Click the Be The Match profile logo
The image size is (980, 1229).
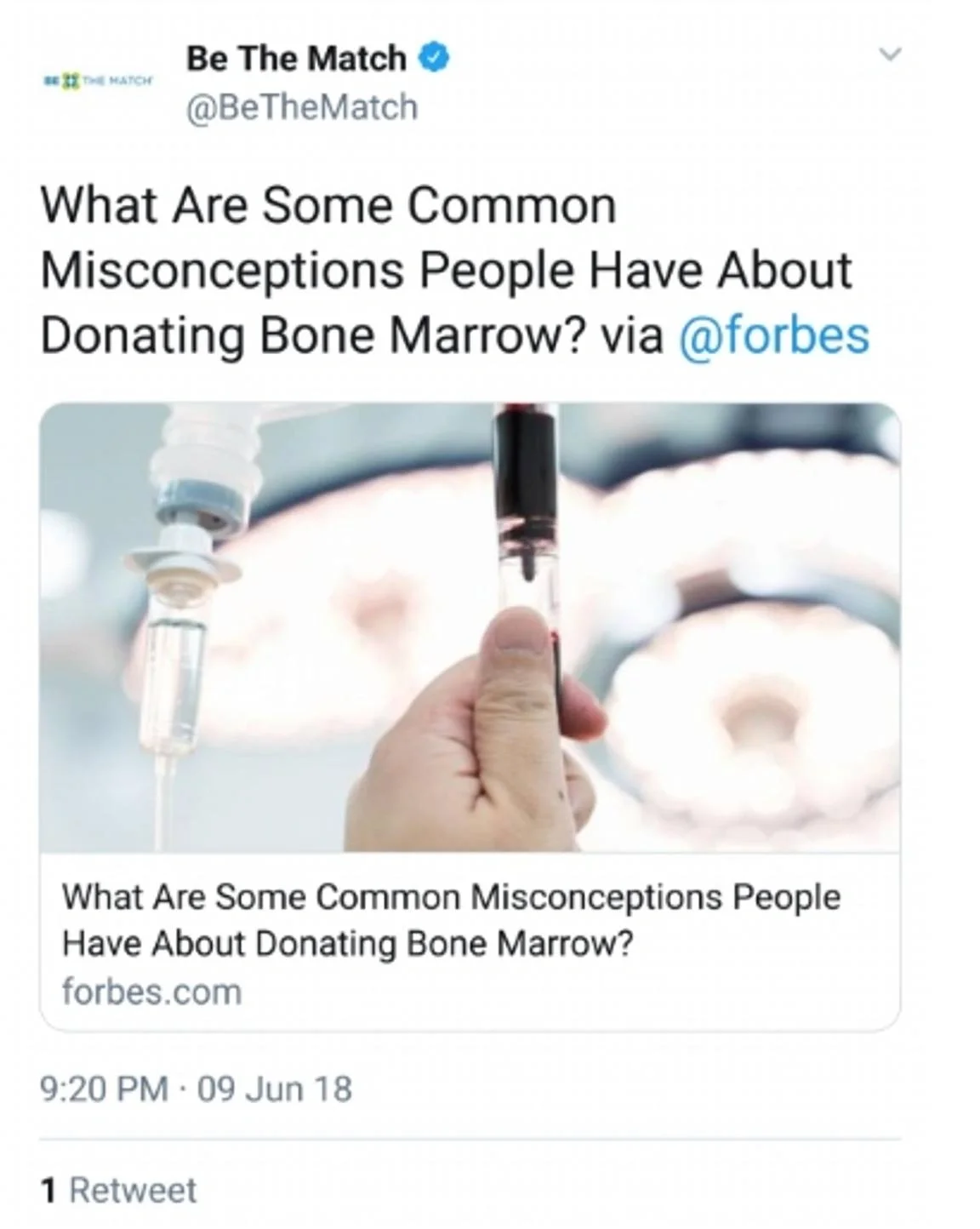coord(99,82)
